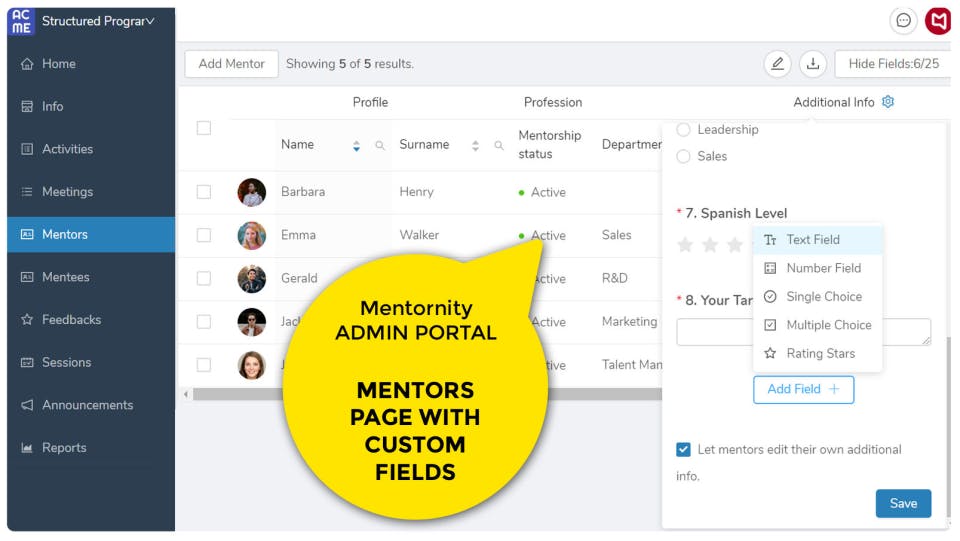Check Barbara's row checkbox
Viewport: 960px width, 541px height.
(204, 192)
